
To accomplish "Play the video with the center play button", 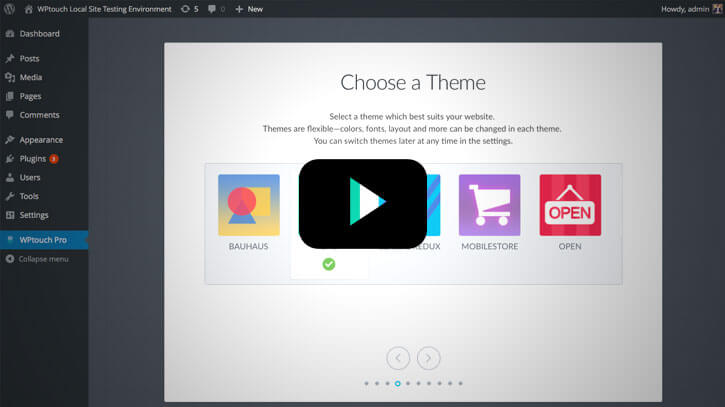I will pos(363,204).
